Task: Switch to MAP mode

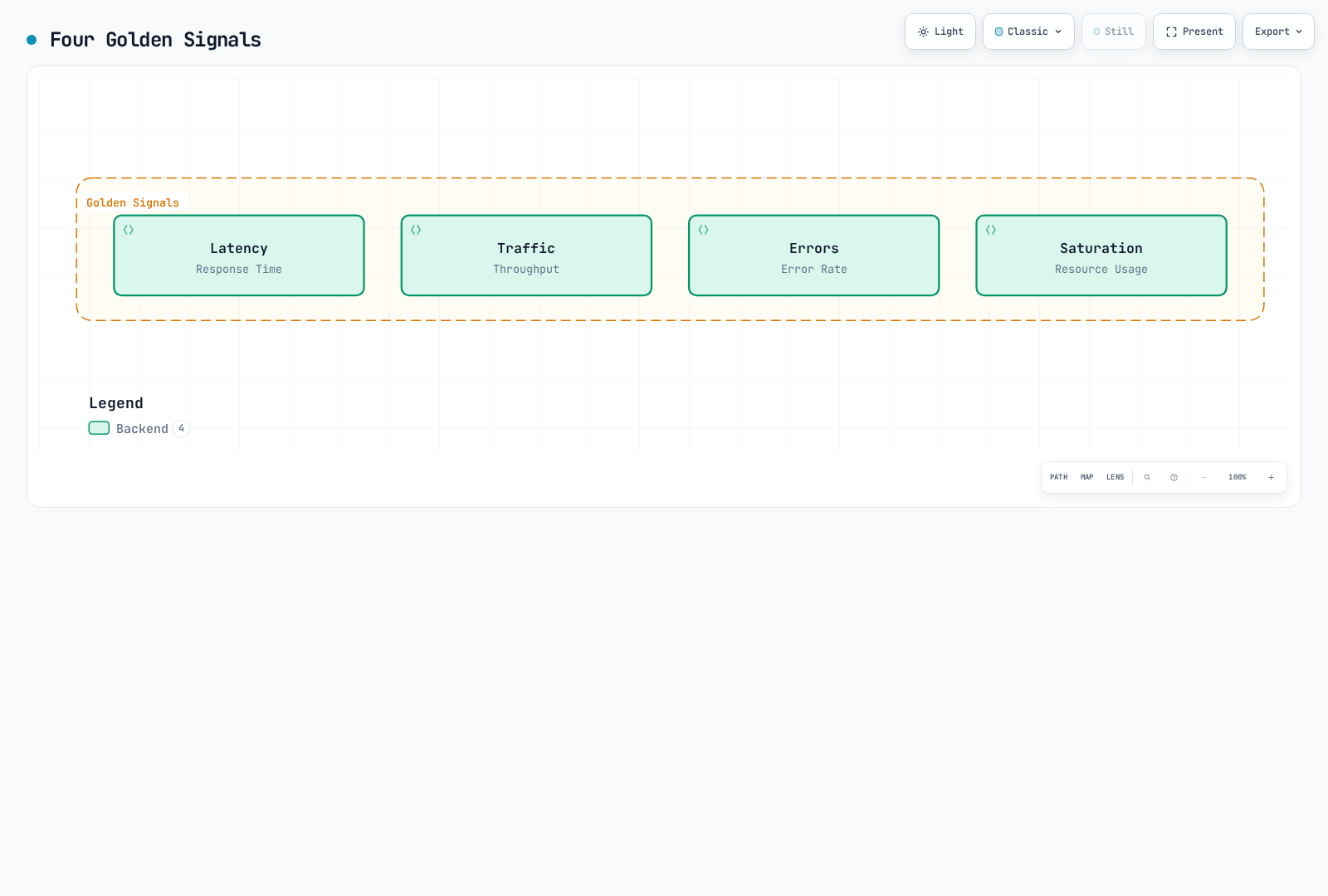Action: pyautogui.click(x=1087, y=478)
